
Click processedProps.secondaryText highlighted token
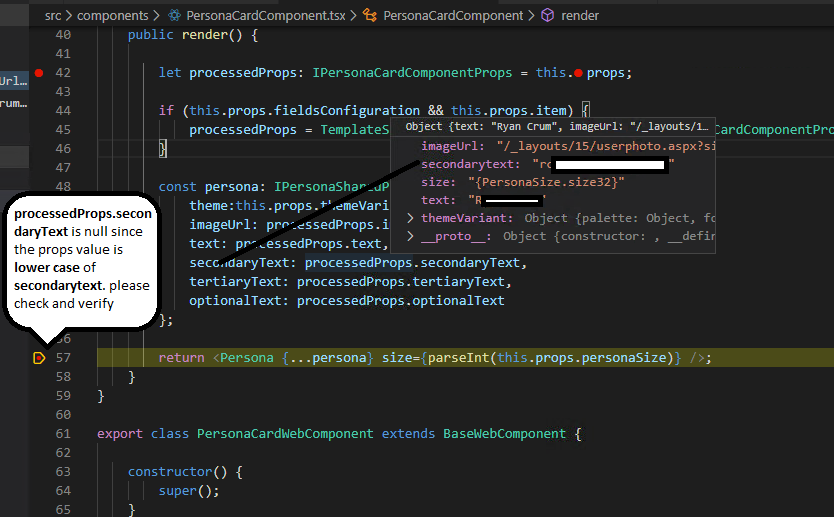tap(412, 263)
